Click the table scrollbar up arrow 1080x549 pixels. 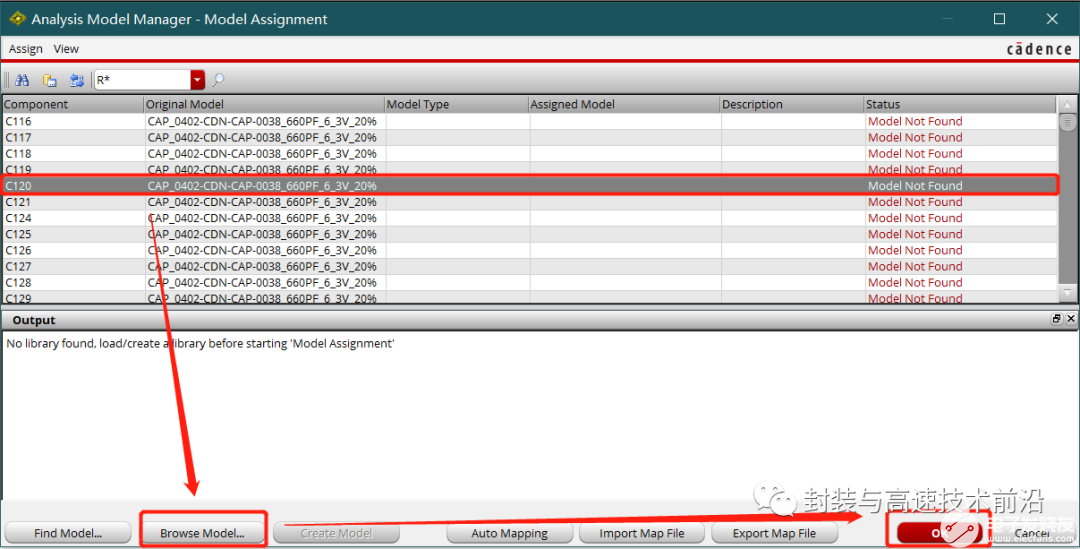[x=1068, y=105]
